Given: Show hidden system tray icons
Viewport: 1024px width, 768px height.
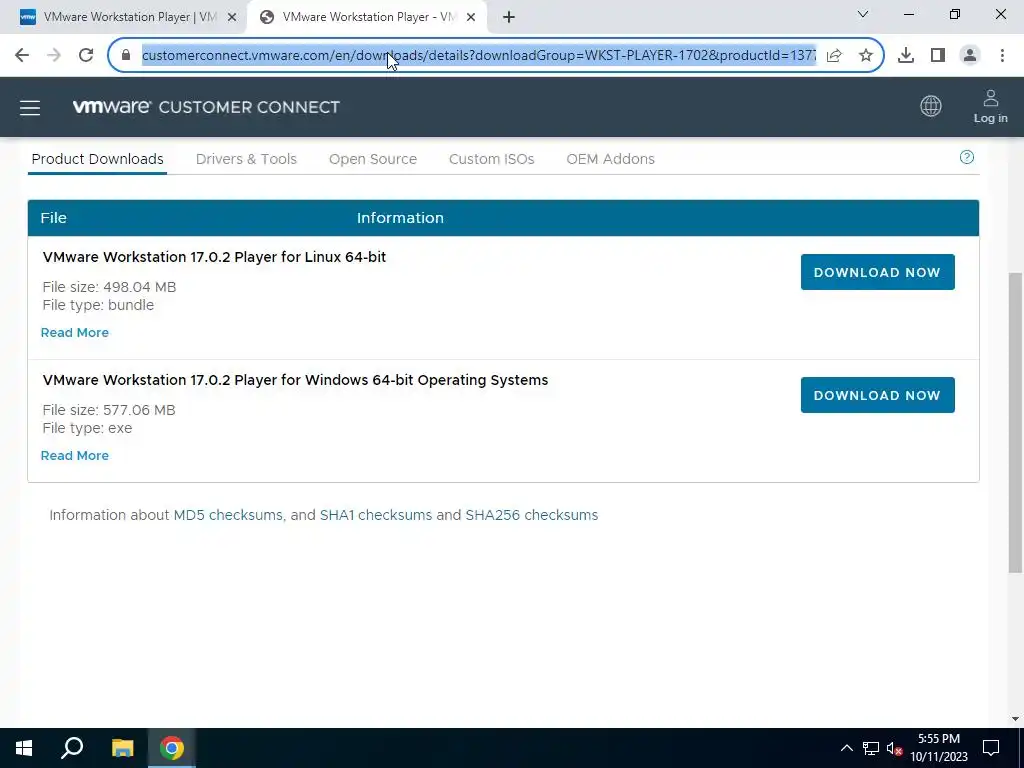Looking at the screenshot, I should pos(846,748).
